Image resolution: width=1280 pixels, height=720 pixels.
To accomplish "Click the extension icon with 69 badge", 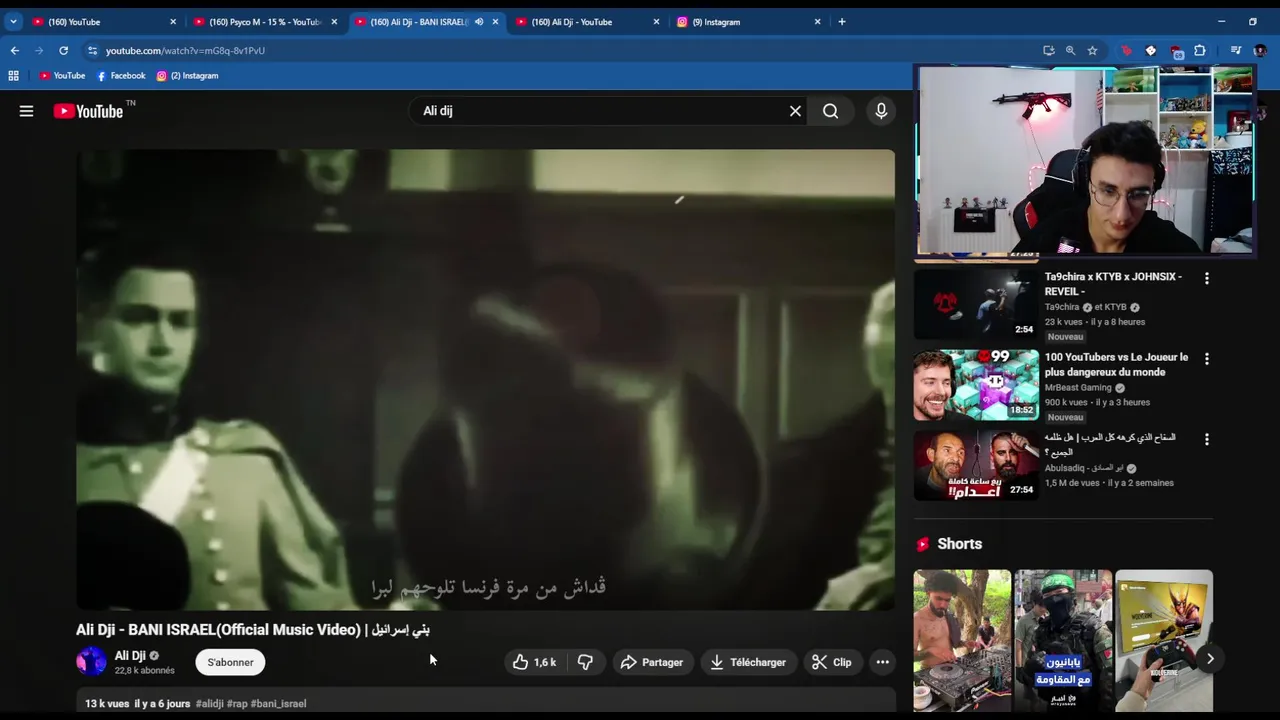I will tap(1176, 50).
